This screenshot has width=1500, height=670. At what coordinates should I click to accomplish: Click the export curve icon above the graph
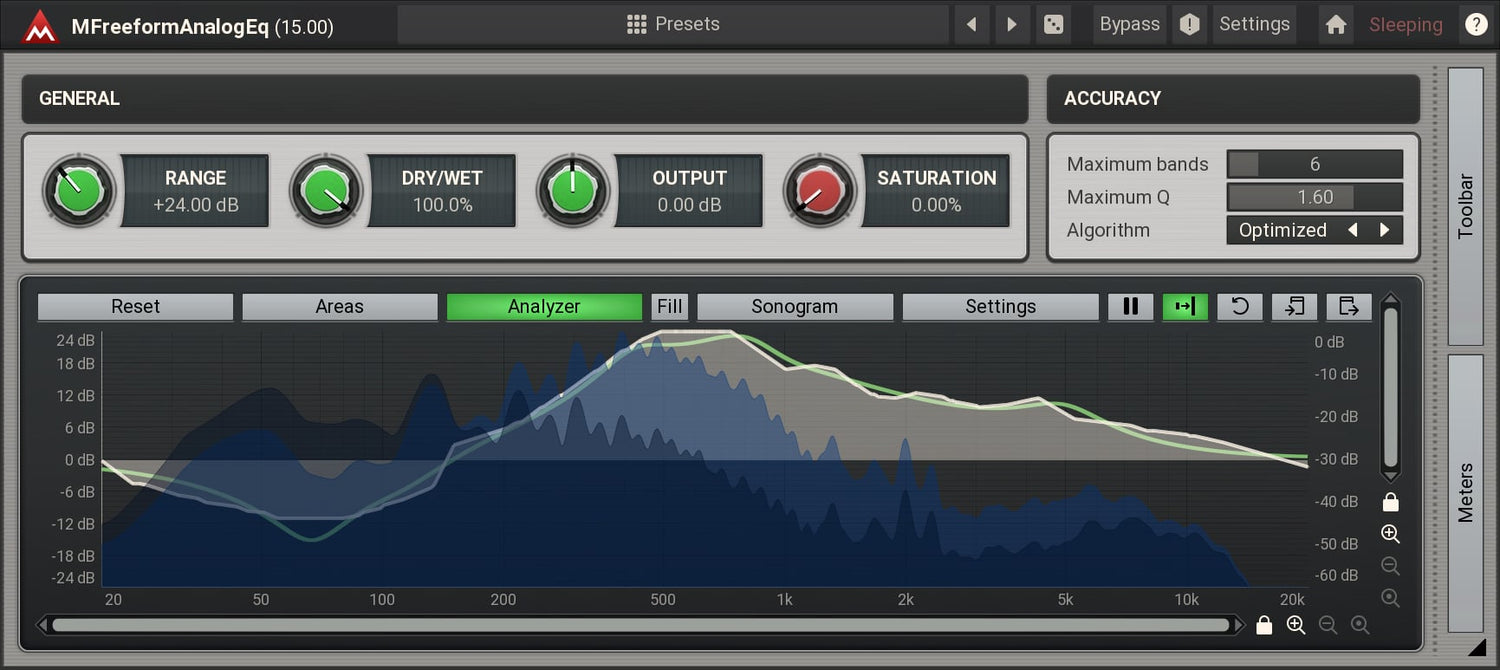click(1348, 307)
